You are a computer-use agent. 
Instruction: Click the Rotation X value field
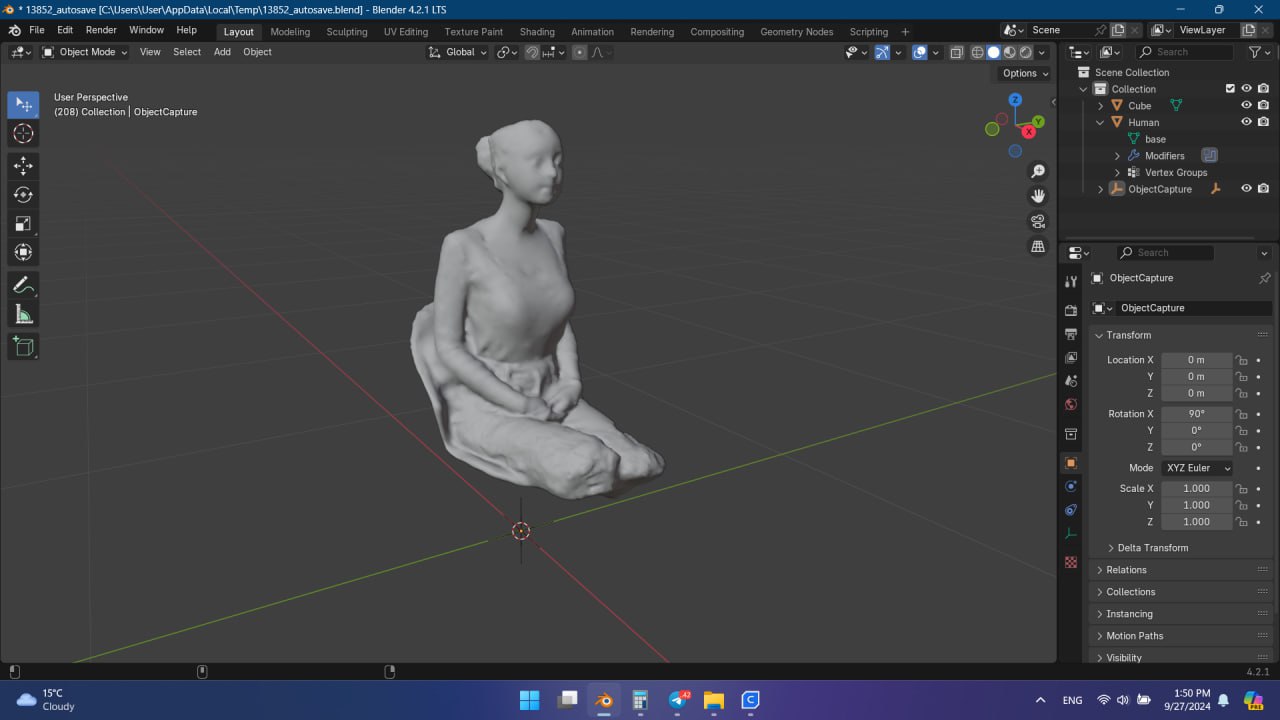click(1196, 414)
